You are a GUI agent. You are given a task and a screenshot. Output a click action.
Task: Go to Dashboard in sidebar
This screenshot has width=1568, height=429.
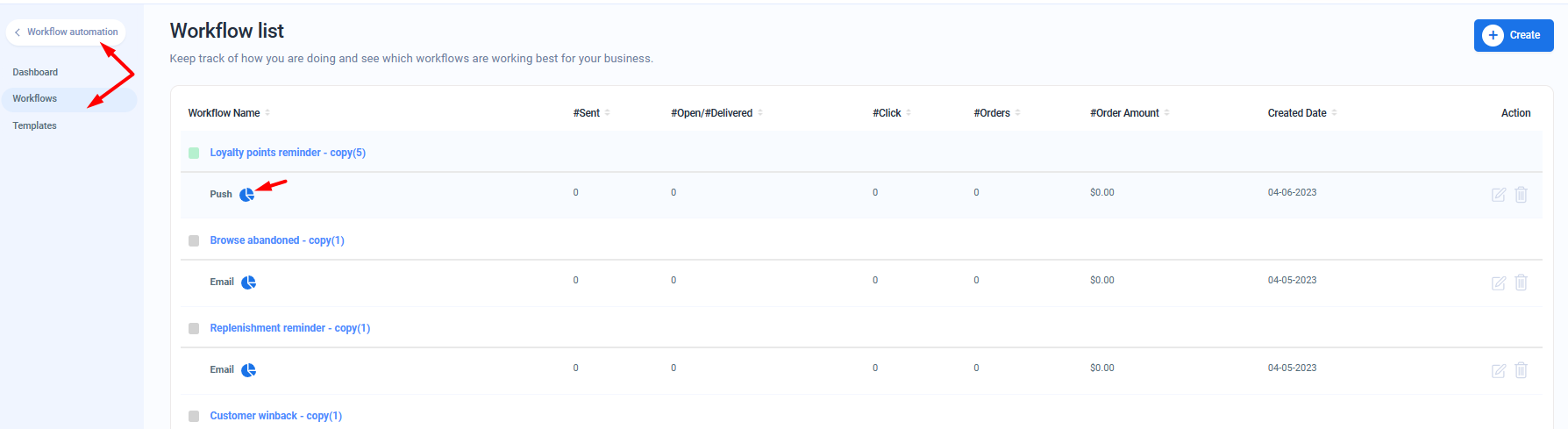[x=35, y=72]
